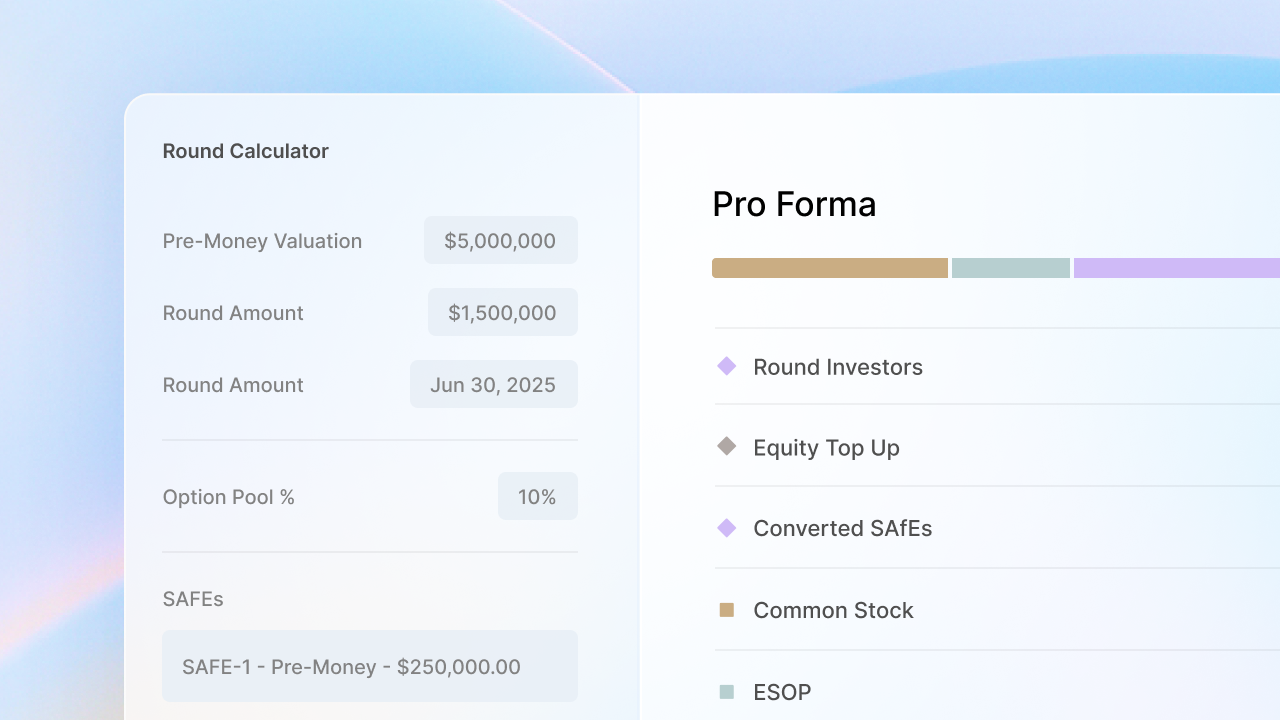The image size is (1280, 720).
Task: Click the Round Calculator panel heading
Action: [x=245, y=151]
